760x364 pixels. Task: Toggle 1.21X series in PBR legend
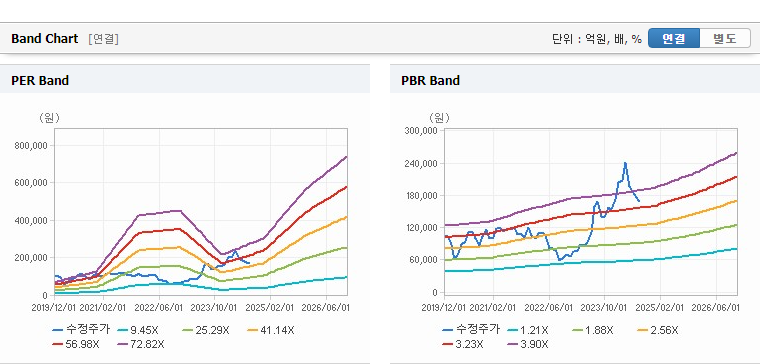528,331
